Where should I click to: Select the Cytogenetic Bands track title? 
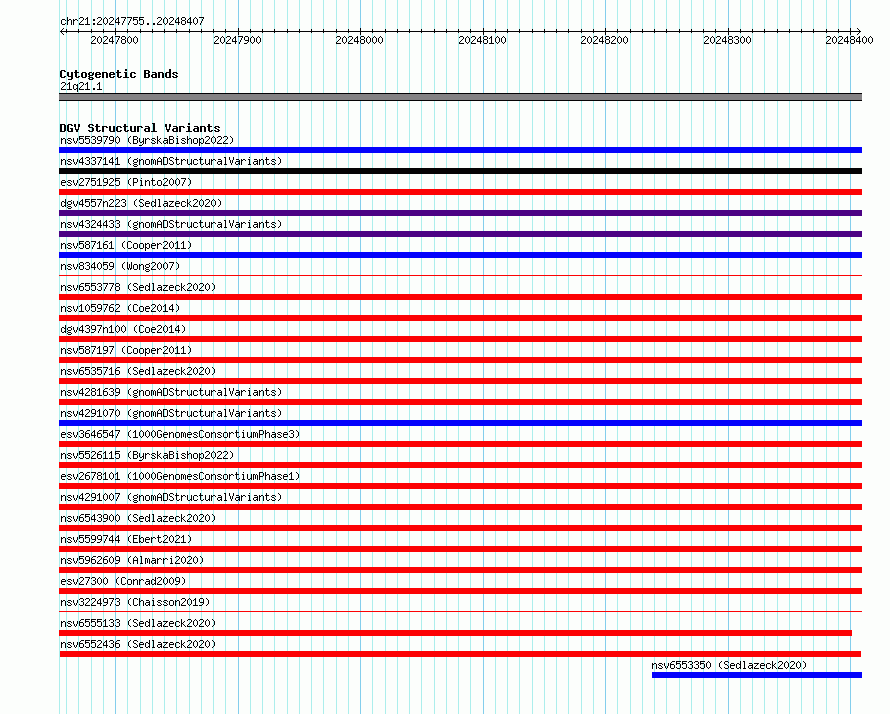coord(119,74)
